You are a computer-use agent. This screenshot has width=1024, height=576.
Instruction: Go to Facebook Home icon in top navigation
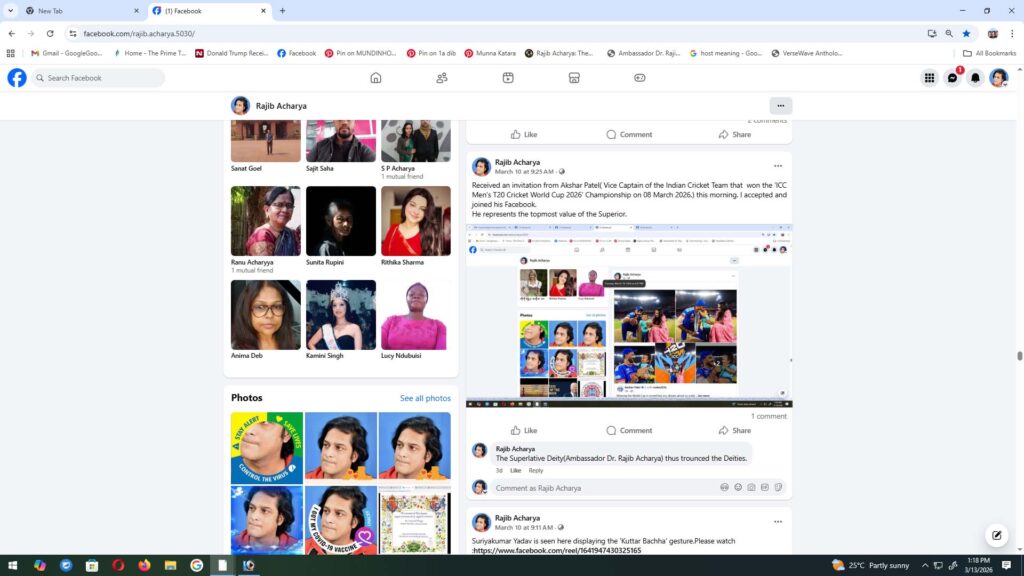point(376,78)
